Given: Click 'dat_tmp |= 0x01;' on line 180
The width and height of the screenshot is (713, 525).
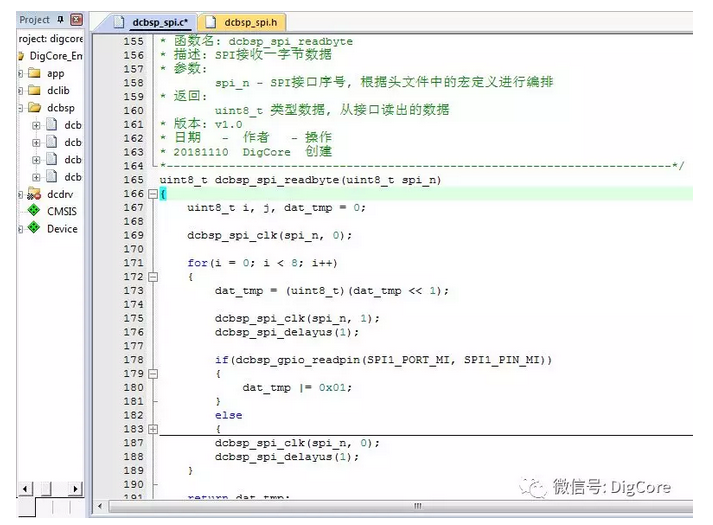Looking at the screenshot, I should pos(297,388).
